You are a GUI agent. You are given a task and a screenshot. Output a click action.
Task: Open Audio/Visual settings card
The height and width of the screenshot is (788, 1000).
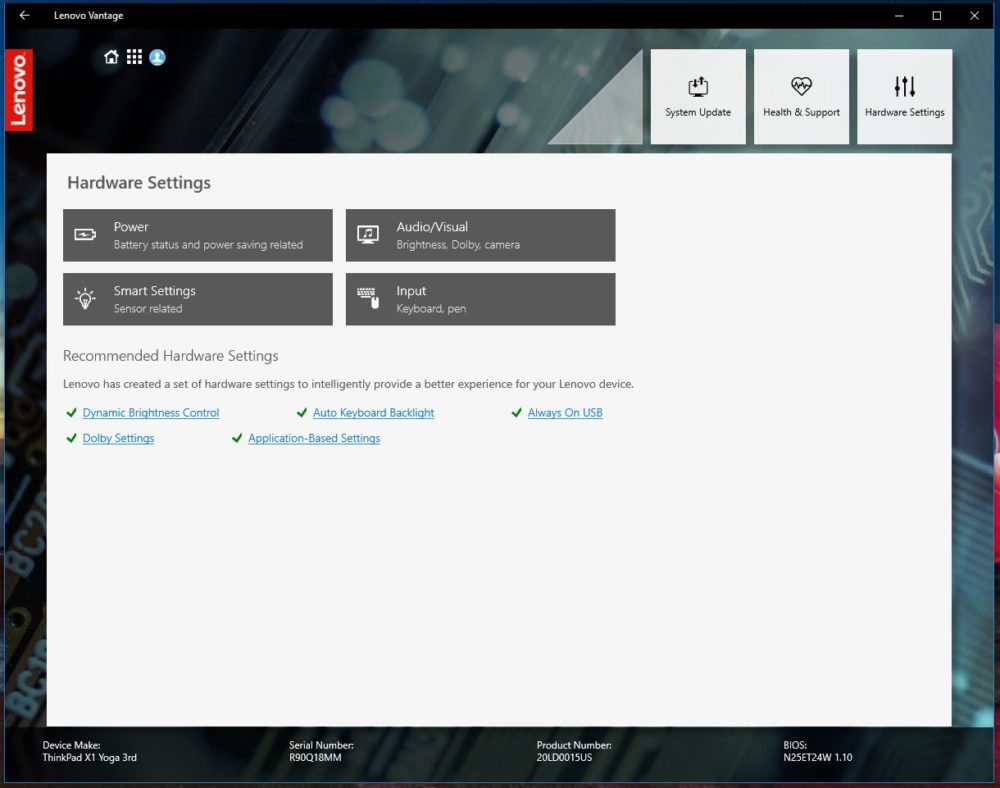tap(480, 235)
